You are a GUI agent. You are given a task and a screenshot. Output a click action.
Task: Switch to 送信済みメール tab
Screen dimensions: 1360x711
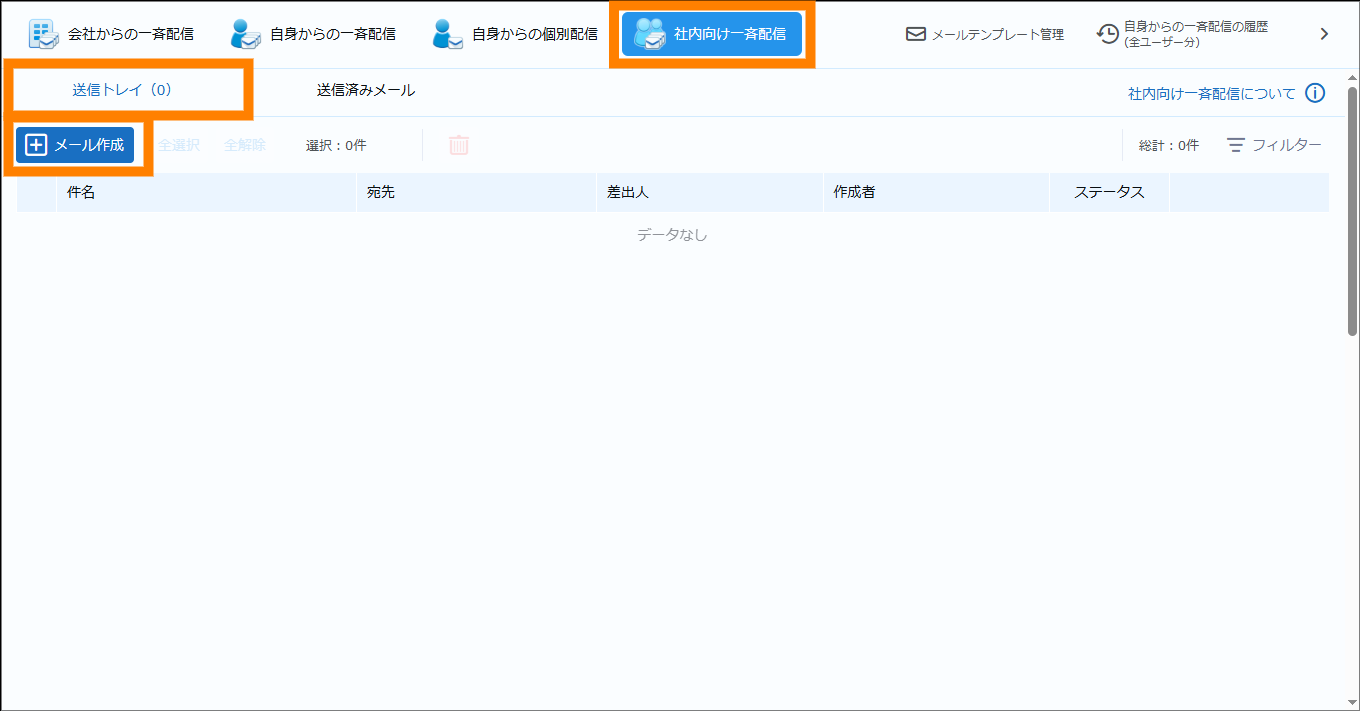pyautogui.click(x=366, y=90)
